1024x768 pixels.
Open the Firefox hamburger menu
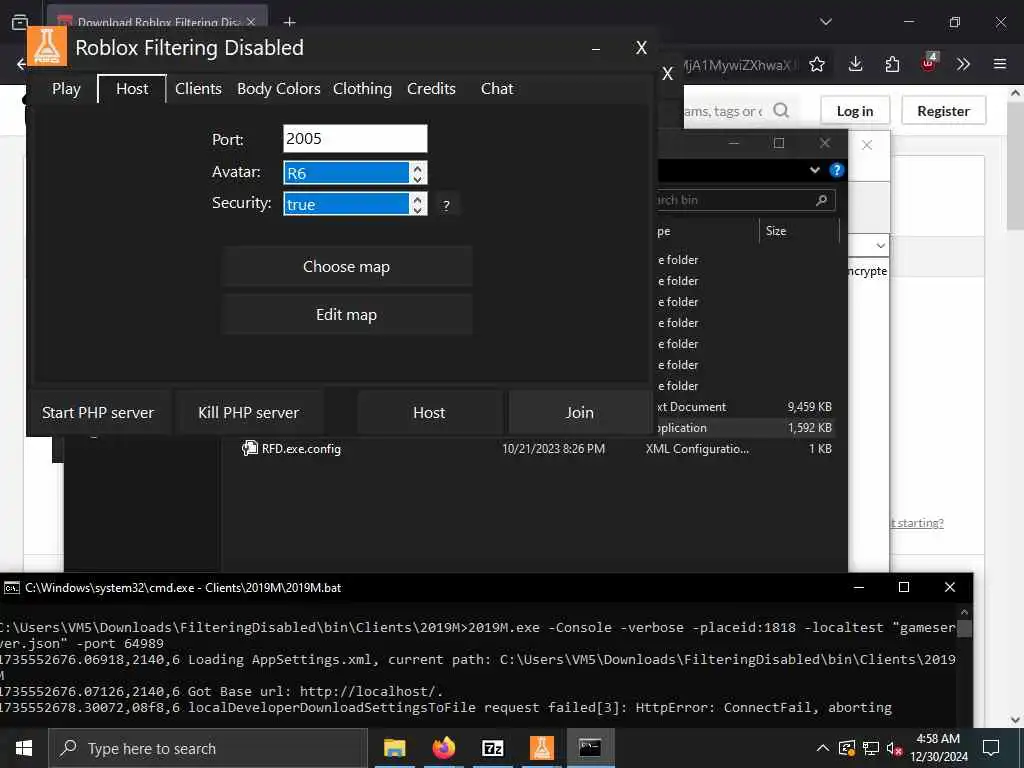coord(1000,64)
